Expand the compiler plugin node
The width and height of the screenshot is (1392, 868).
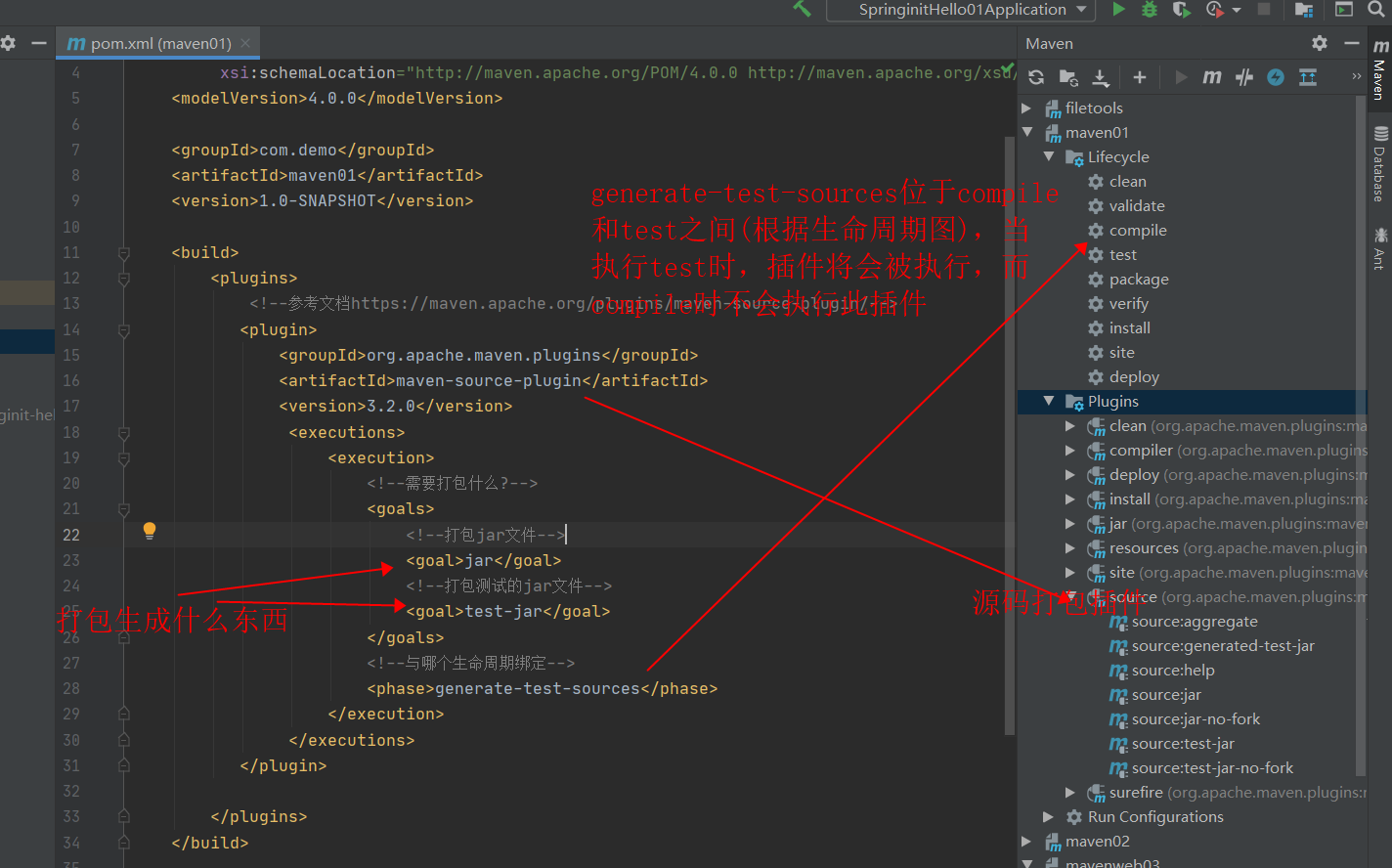click(1070, 450)
